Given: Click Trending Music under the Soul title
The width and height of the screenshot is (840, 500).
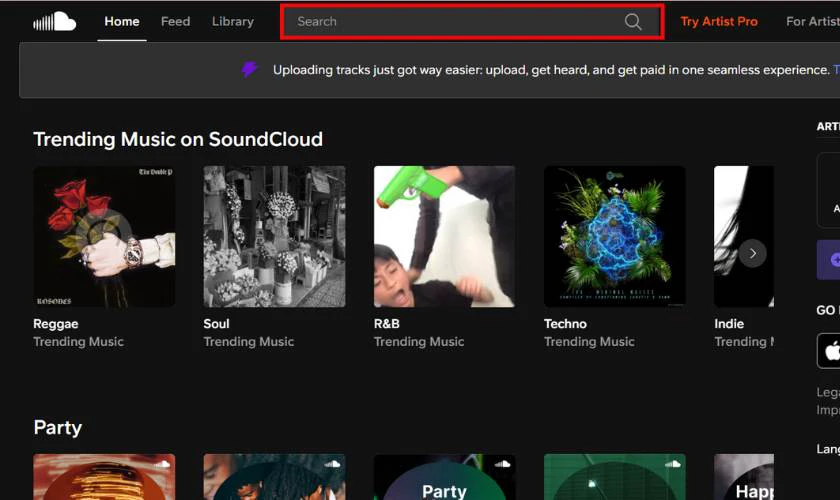Looking at the screenshot, I should point(249,341).
